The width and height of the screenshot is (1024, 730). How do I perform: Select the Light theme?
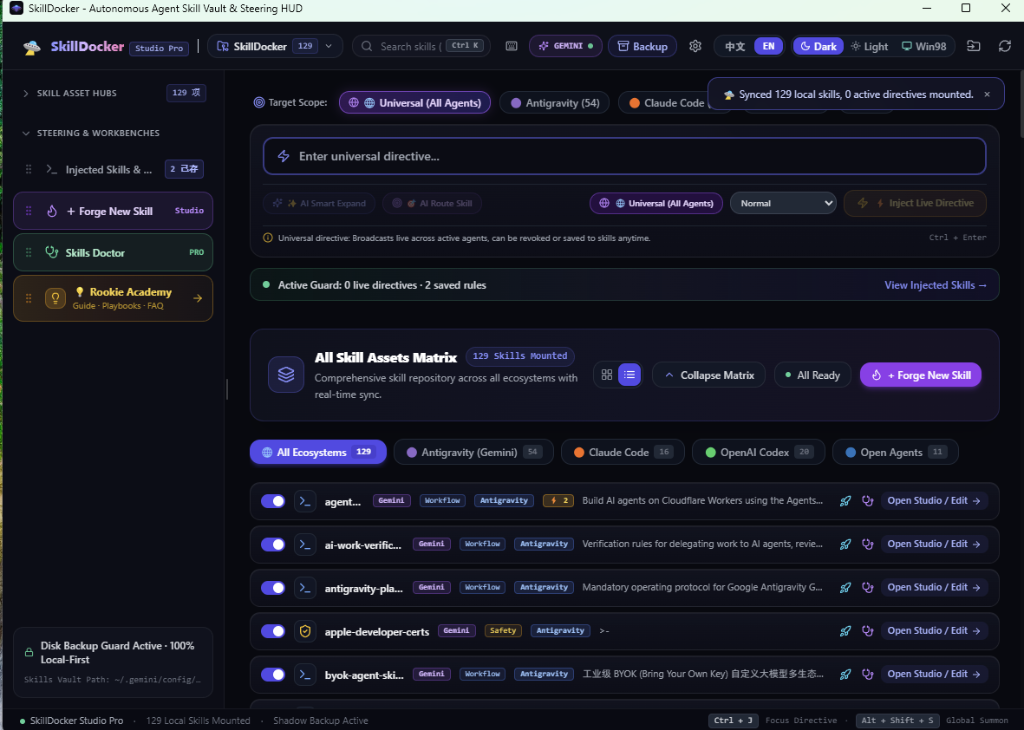[x=869, y=46]
